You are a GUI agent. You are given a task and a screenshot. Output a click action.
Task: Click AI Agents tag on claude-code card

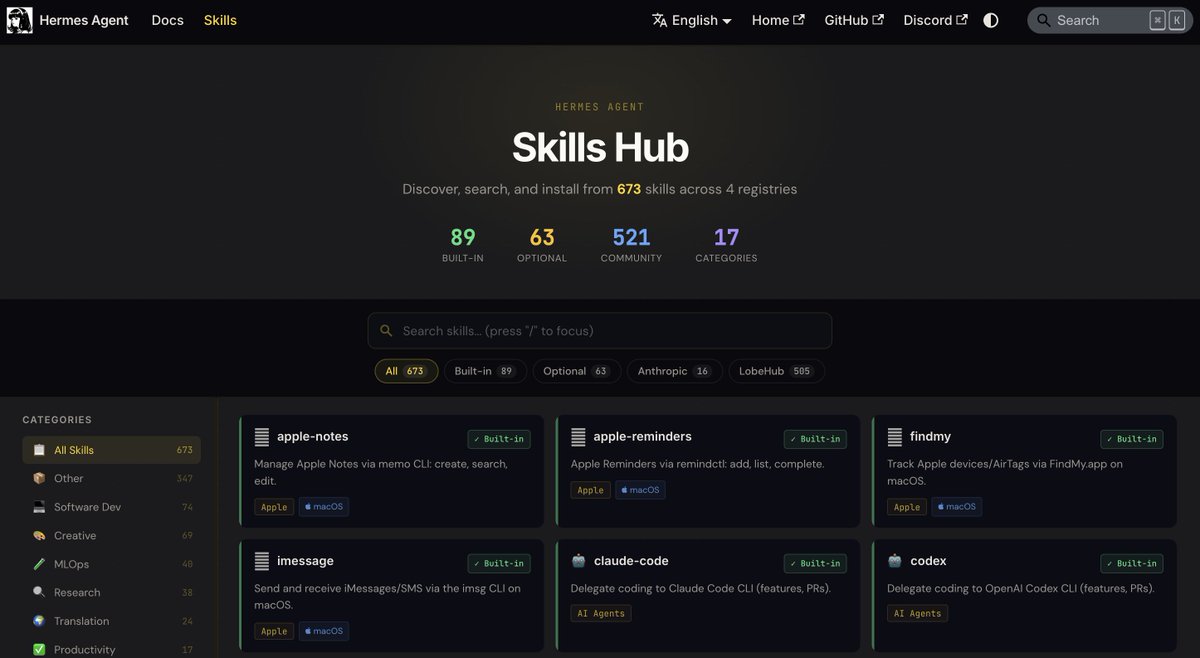point(601,613)
